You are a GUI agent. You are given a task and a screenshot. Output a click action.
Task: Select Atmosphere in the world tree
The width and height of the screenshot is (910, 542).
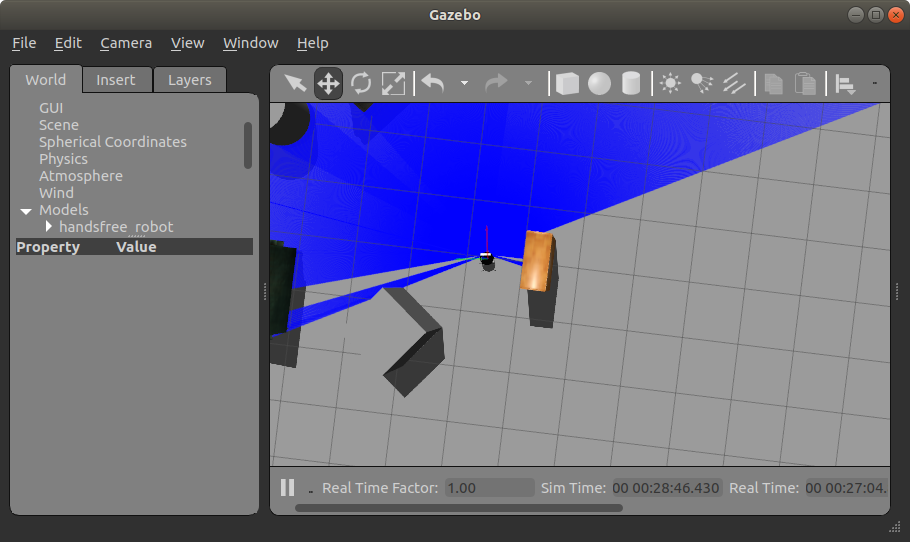pyautogui.click(x=81, y=176)
